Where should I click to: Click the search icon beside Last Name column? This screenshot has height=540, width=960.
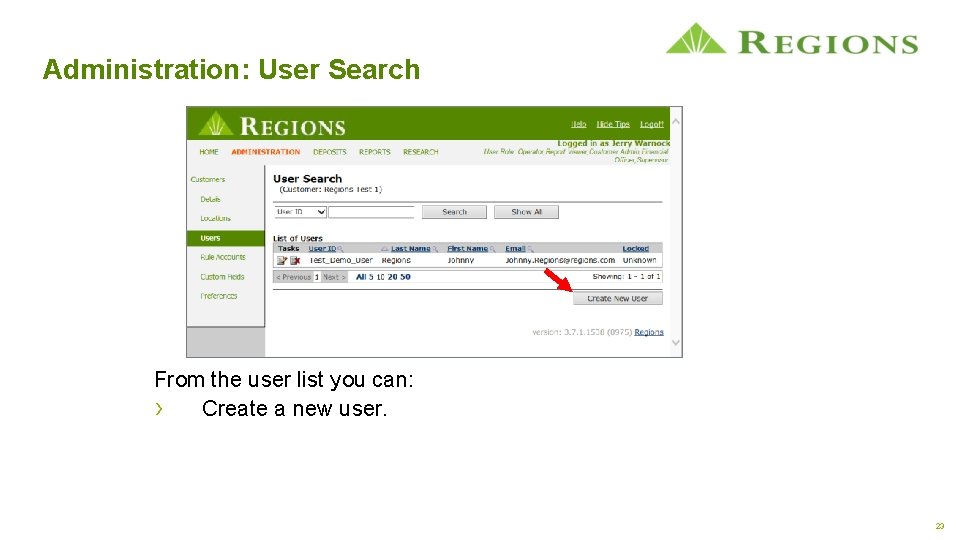435,249
